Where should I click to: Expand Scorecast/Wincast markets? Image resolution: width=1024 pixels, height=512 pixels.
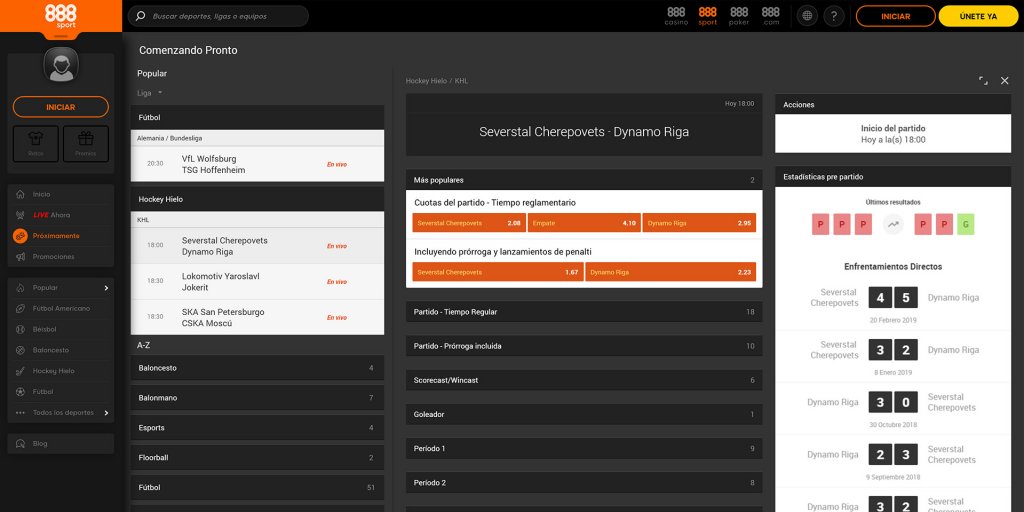click(x=584, y=380)
